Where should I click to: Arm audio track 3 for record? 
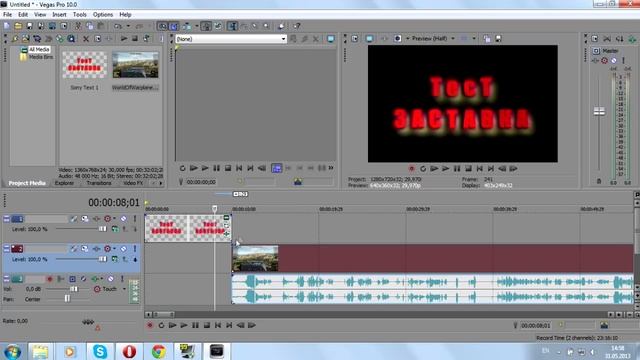pyautogui.click(x=50, y=279)
